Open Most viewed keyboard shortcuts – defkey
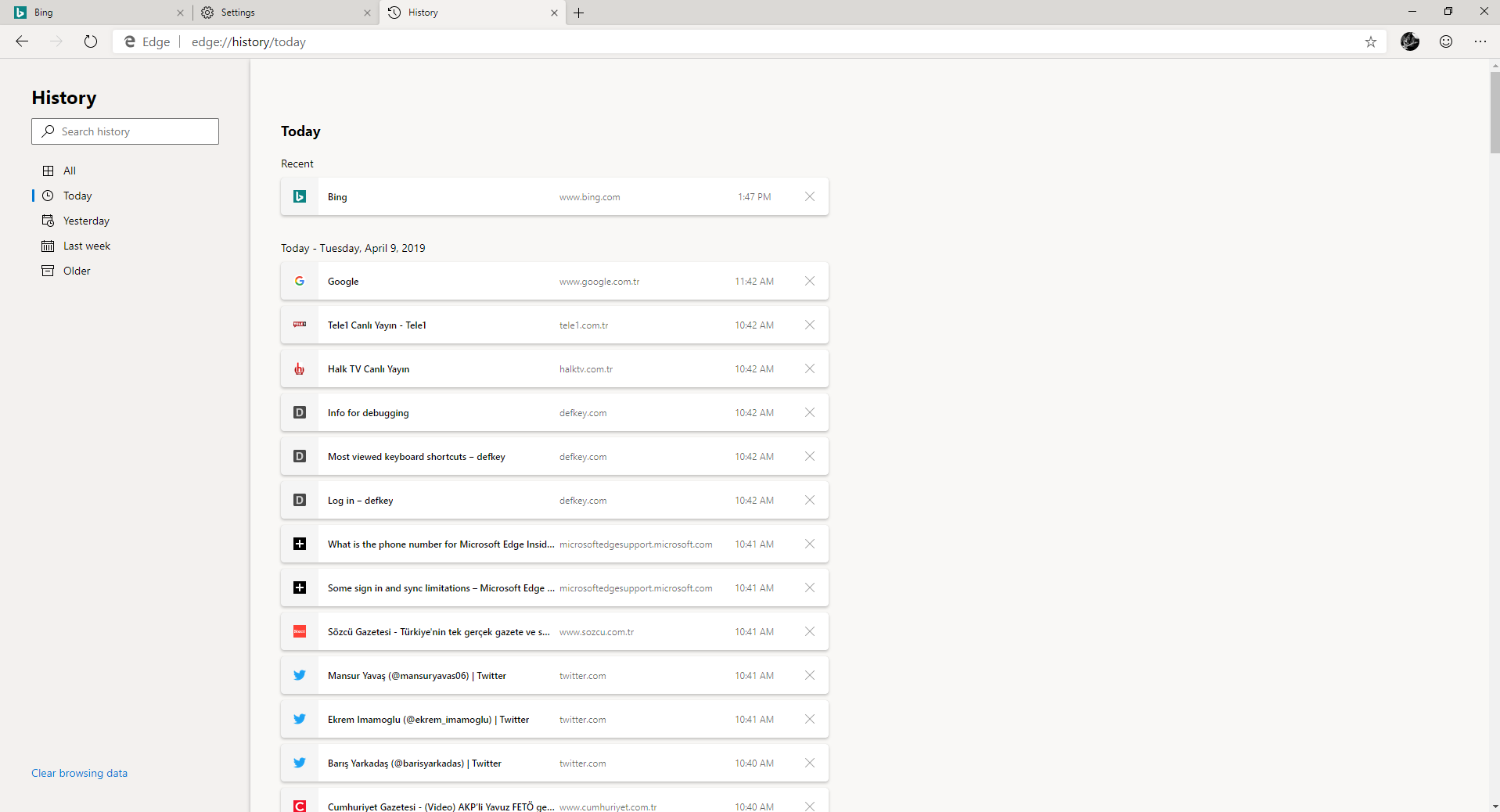 (416, 457)
